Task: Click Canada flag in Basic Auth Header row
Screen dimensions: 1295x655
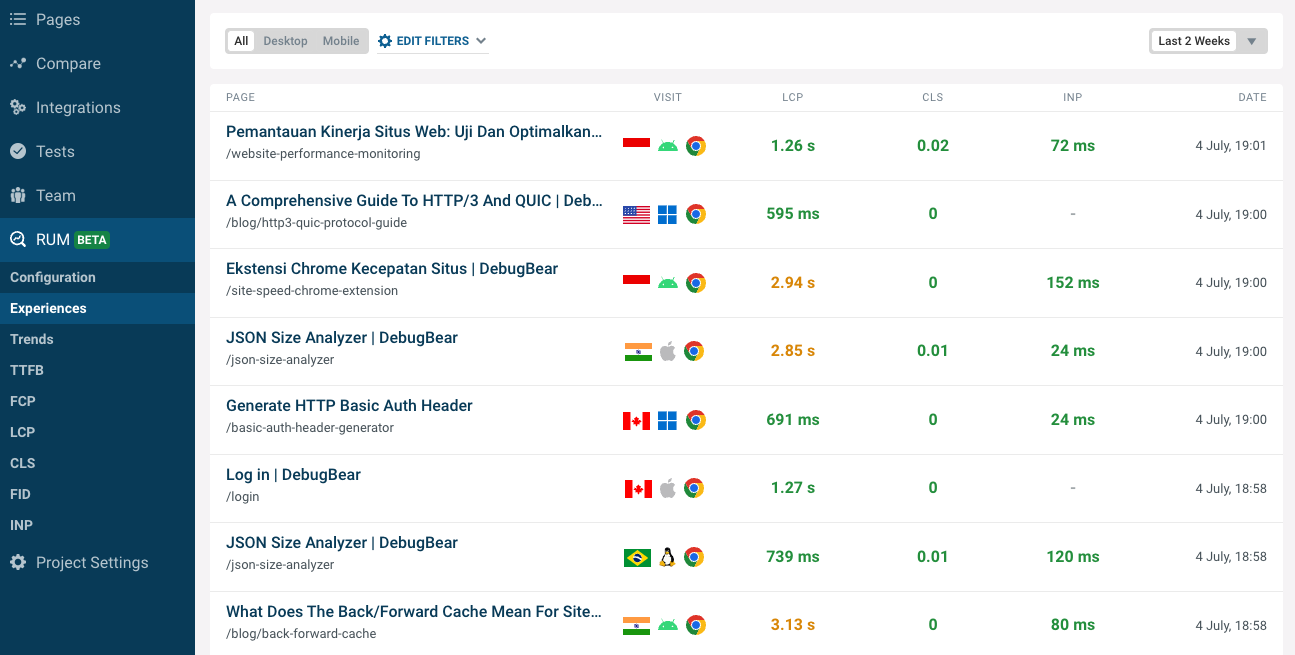Action: pos(636,420)
